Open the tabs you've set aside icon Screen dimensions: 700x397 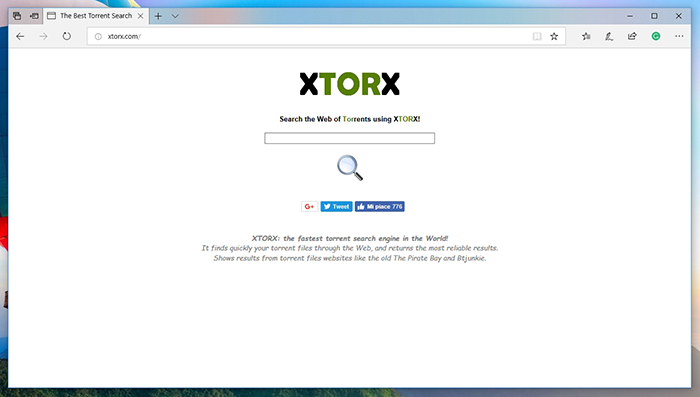pyautogui.click(x=17, y=16)
